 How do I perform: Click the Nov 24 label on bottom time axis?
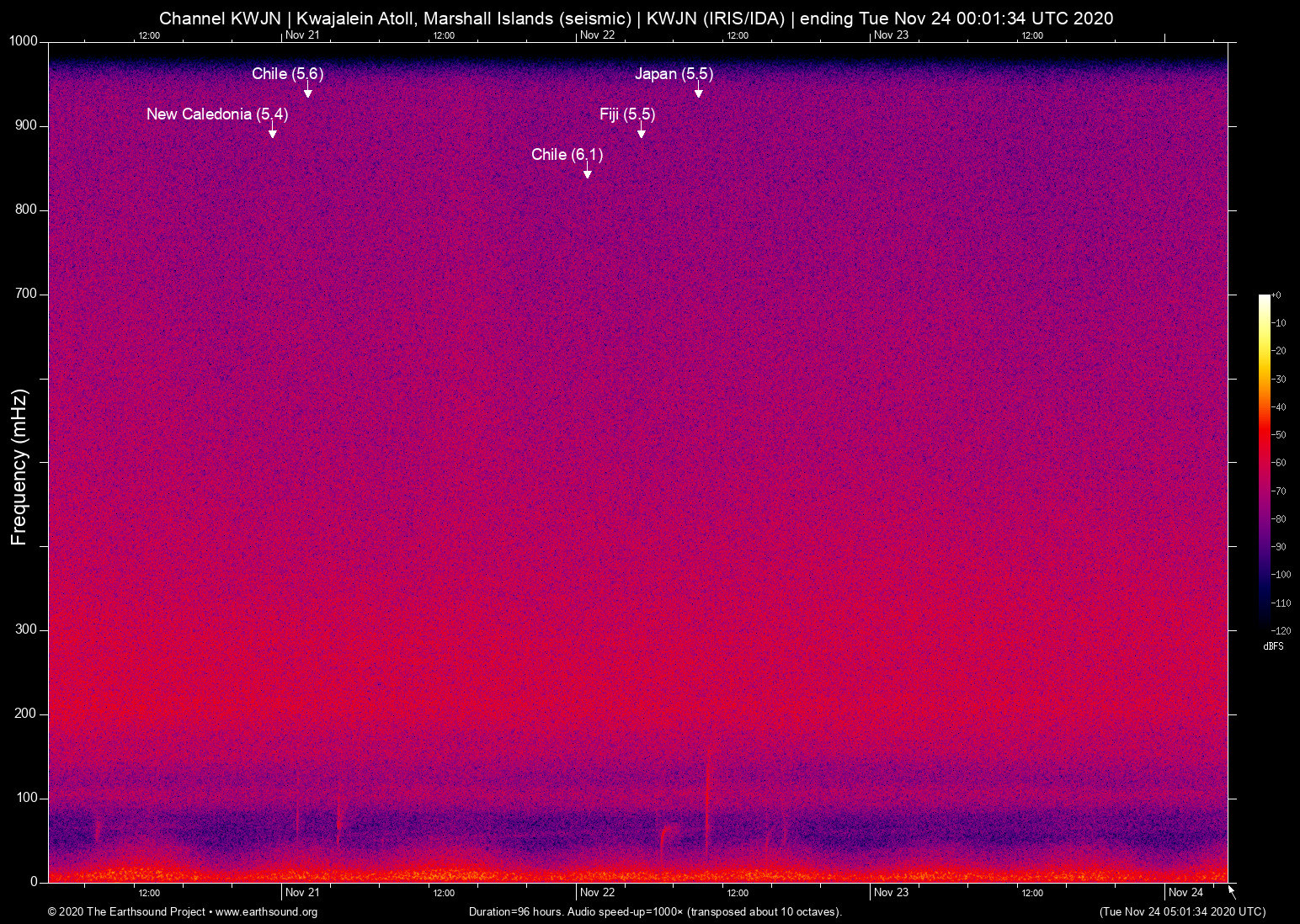coord(1185,892)
